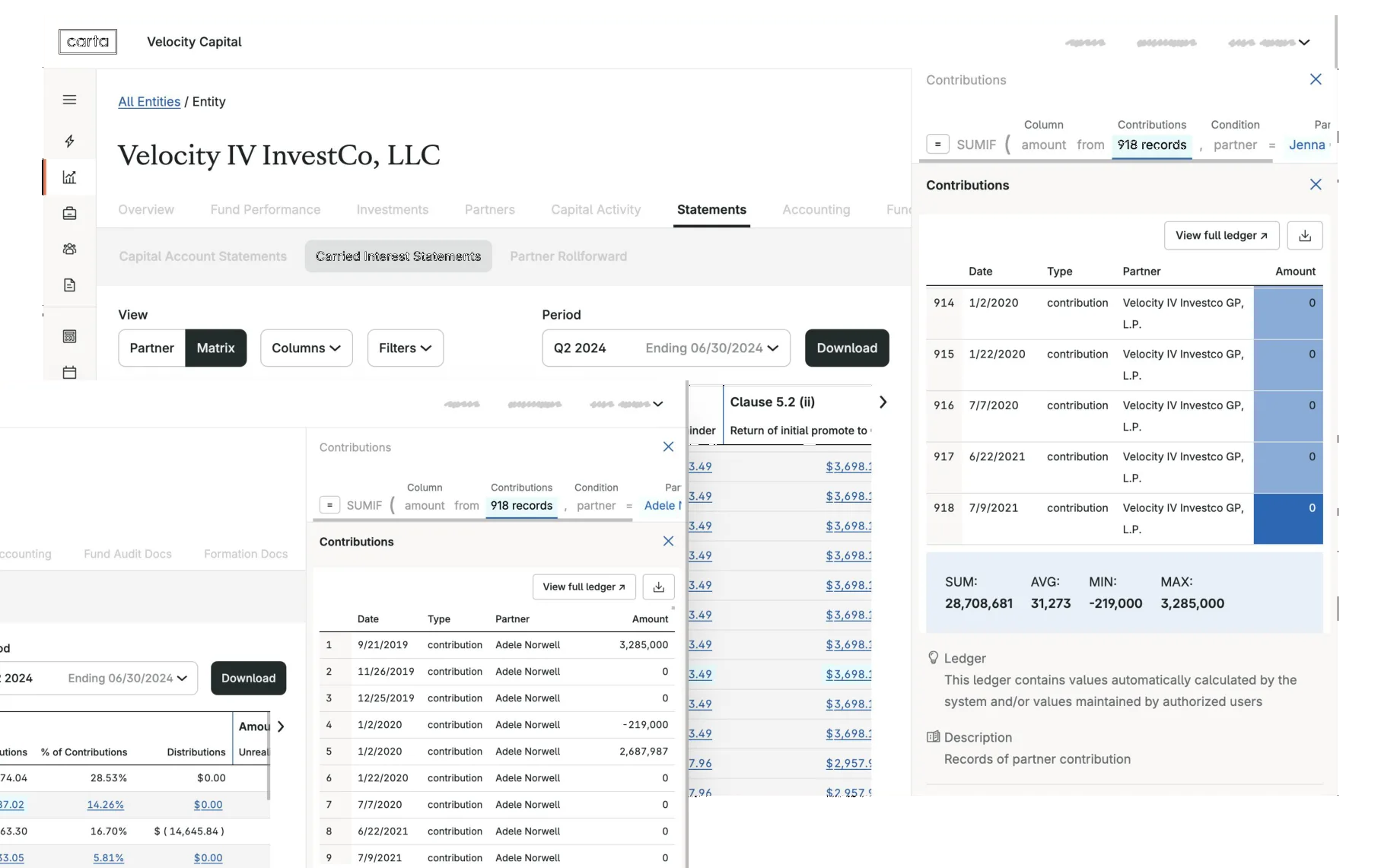1381x868 pixels.
Task: Click the lightning bolt sidebar icon
Action: [x=69, y=141]
